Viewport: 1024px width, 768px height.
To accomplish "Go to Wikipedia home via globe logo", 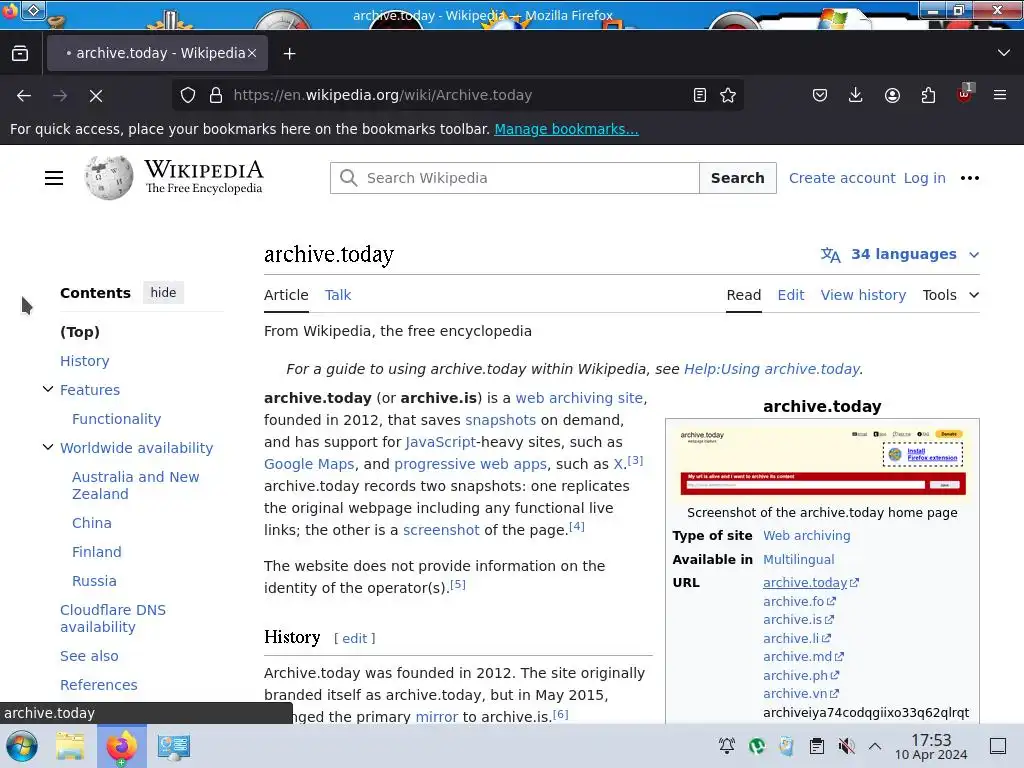I will coord(108,178).
